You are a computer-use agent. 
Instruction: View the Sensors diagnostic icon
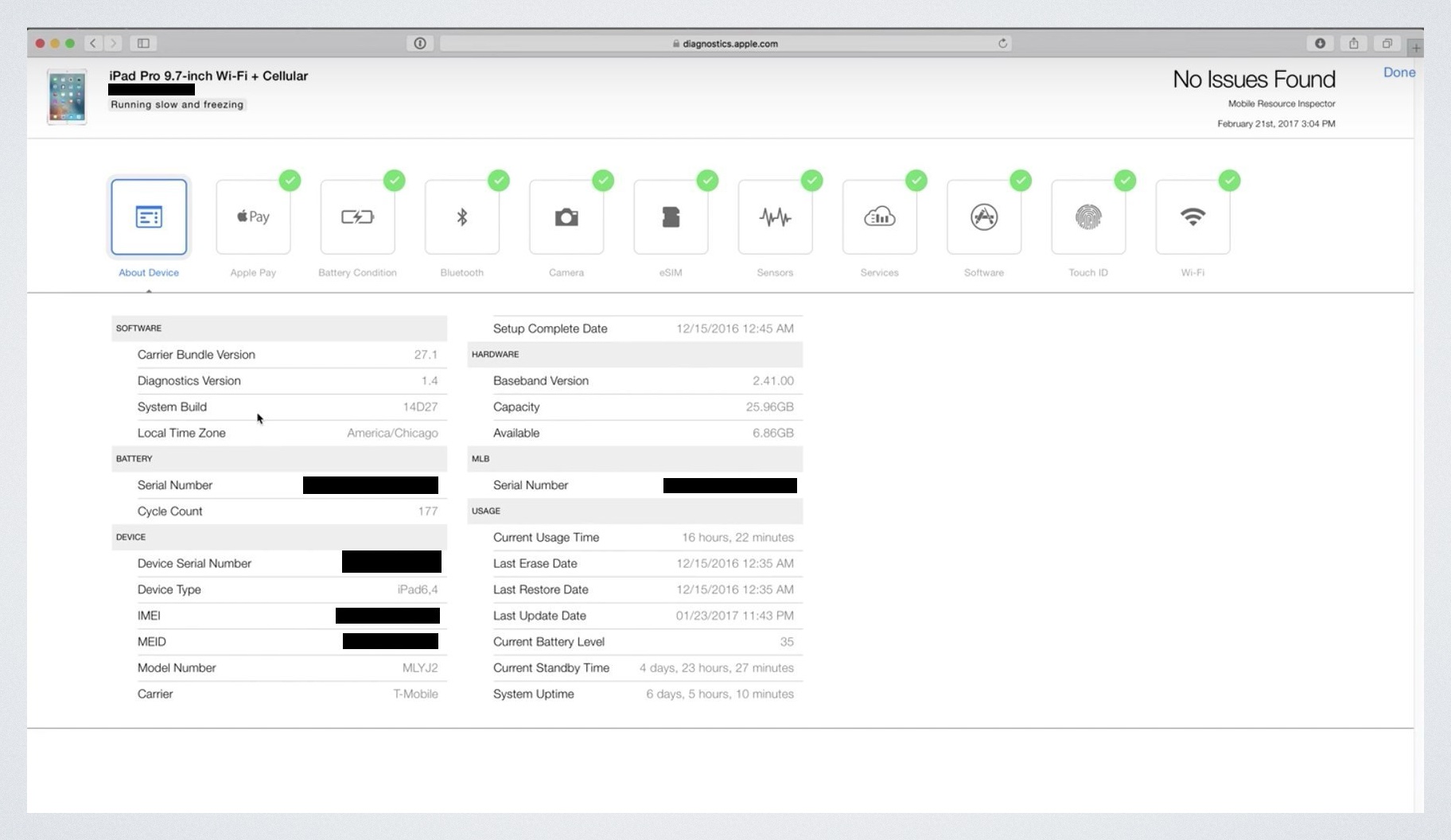click(x=776, y=216)
